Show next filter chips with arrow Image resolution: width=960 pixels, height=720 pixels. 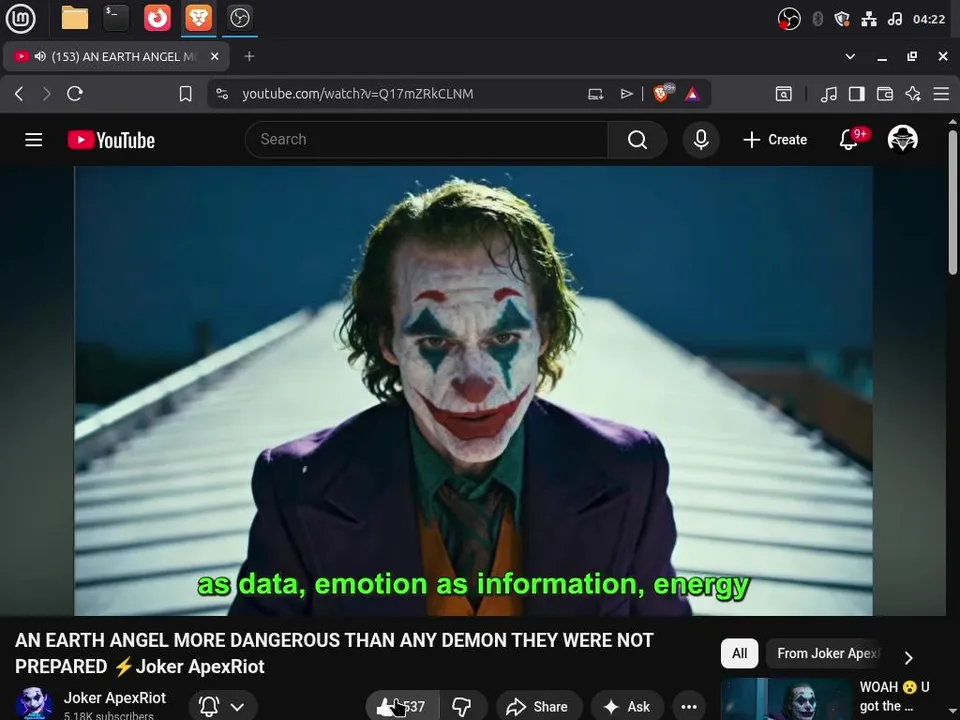tap(909, 658)
